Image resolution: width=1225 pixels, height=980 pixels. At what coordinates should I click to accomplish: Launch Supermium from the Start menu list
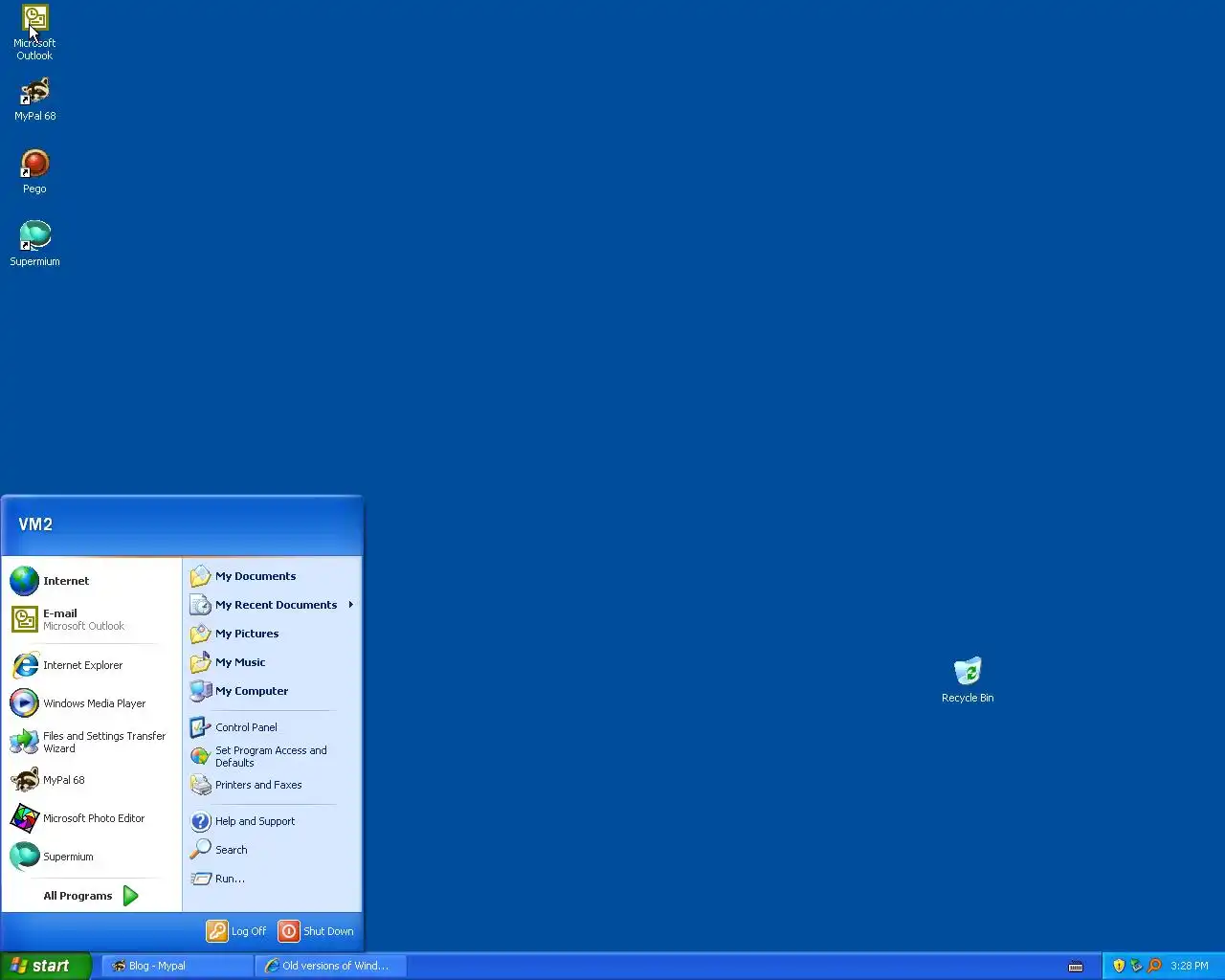tap(91, 857)
